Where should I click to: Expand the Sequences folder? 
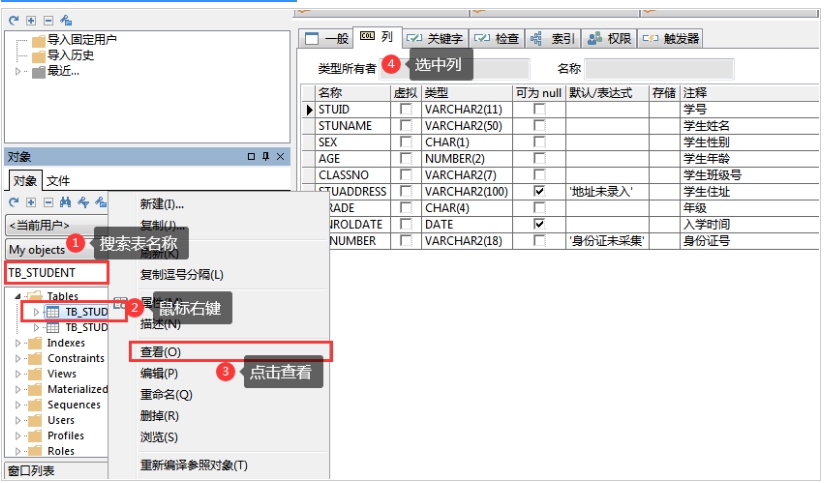click(18, 405)
